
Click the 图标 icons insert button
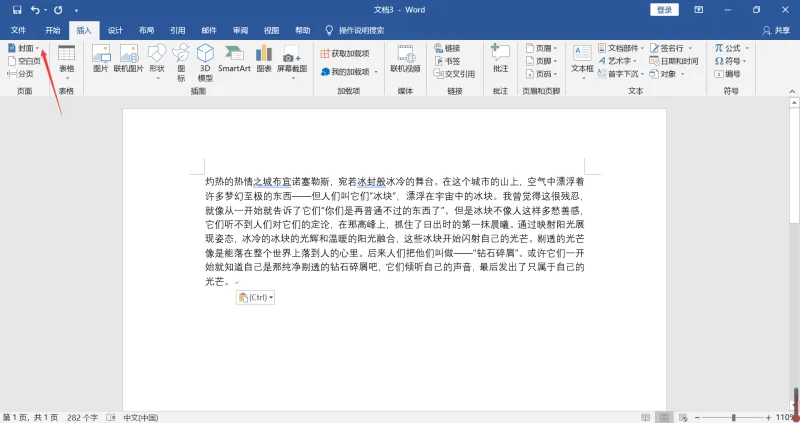coord(181,63)
